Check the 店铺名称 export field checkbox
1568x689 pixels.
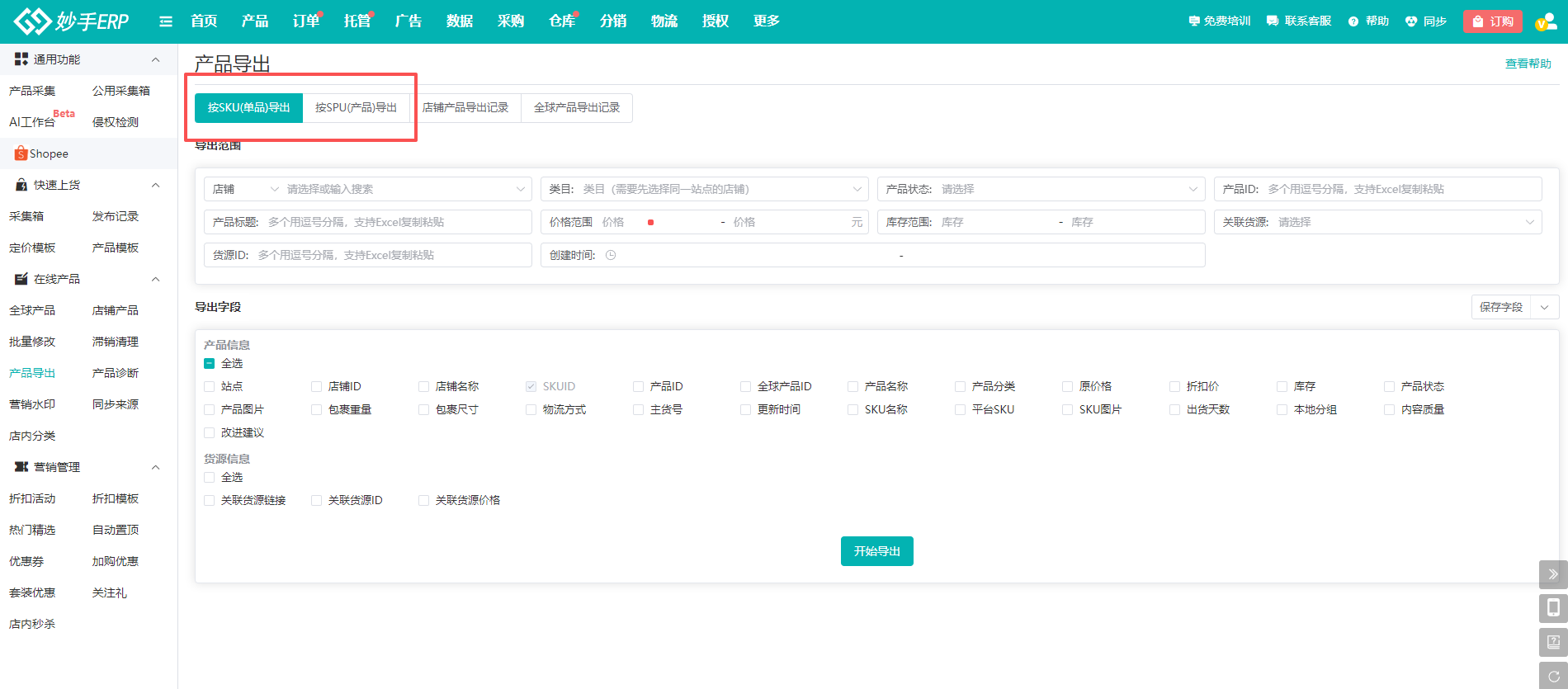click(423, 386)
